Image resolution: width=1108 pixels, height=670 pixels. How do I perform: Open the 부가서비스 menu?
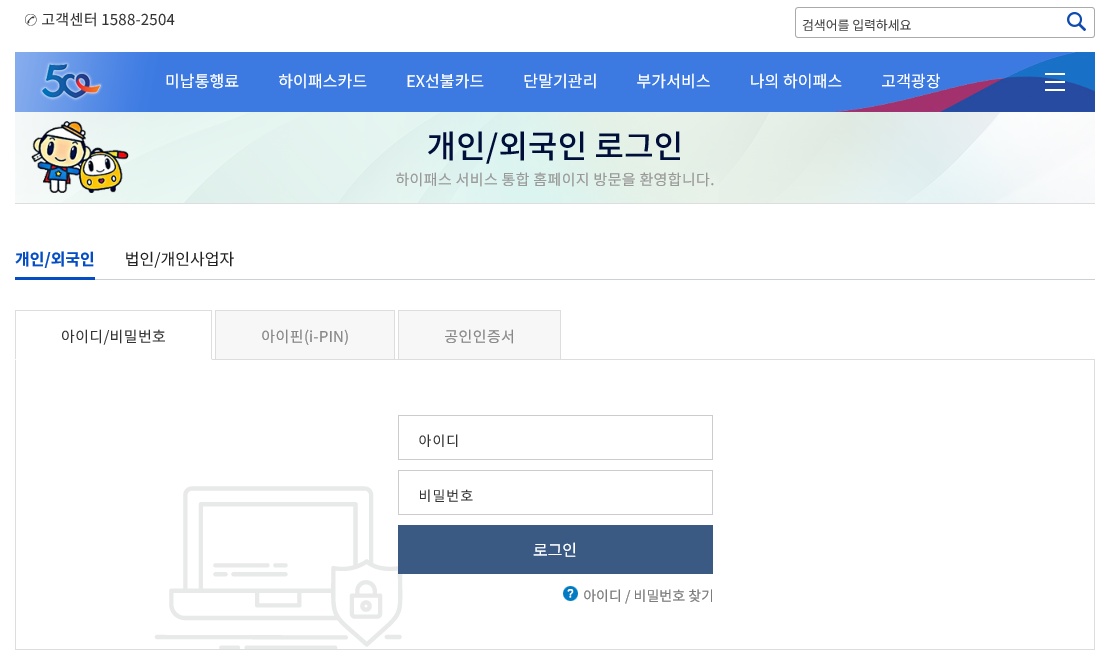673,81
